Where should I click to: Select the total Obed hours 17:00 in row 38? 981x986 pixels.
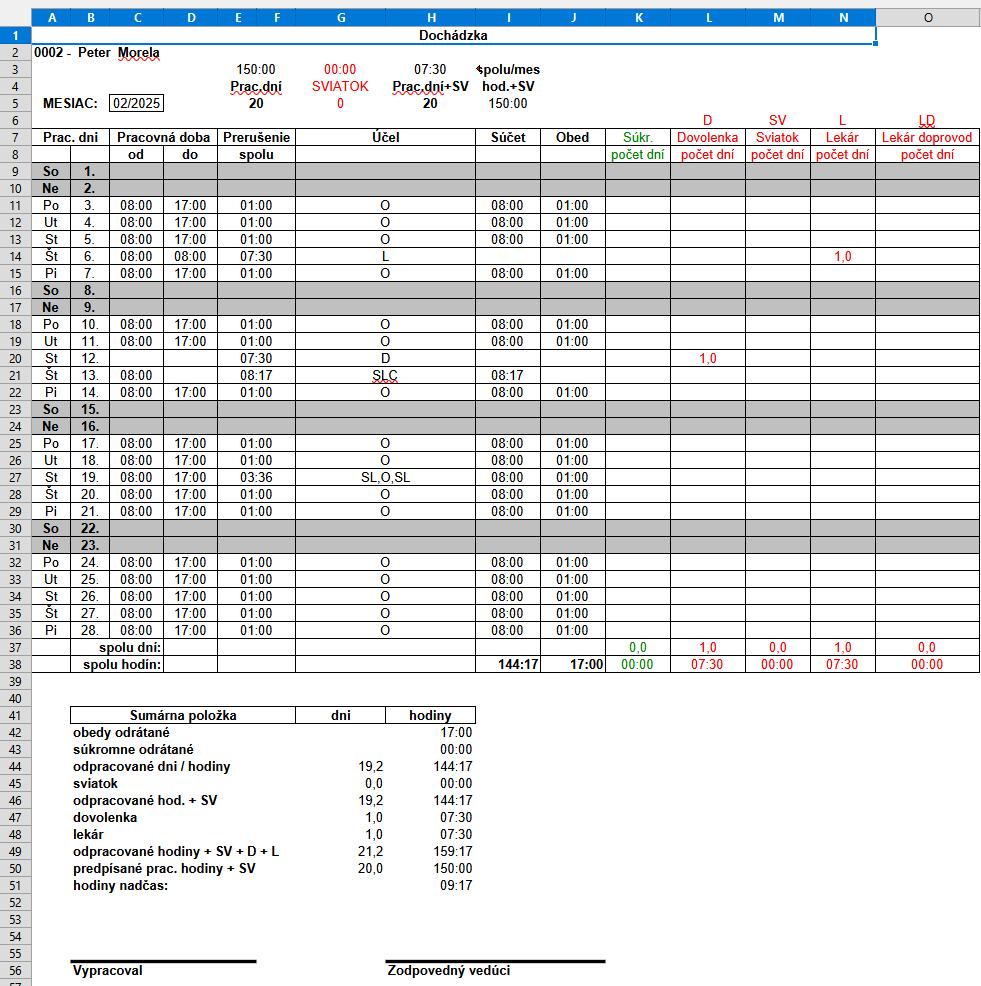pyautogui.click(x=572, y=664)
